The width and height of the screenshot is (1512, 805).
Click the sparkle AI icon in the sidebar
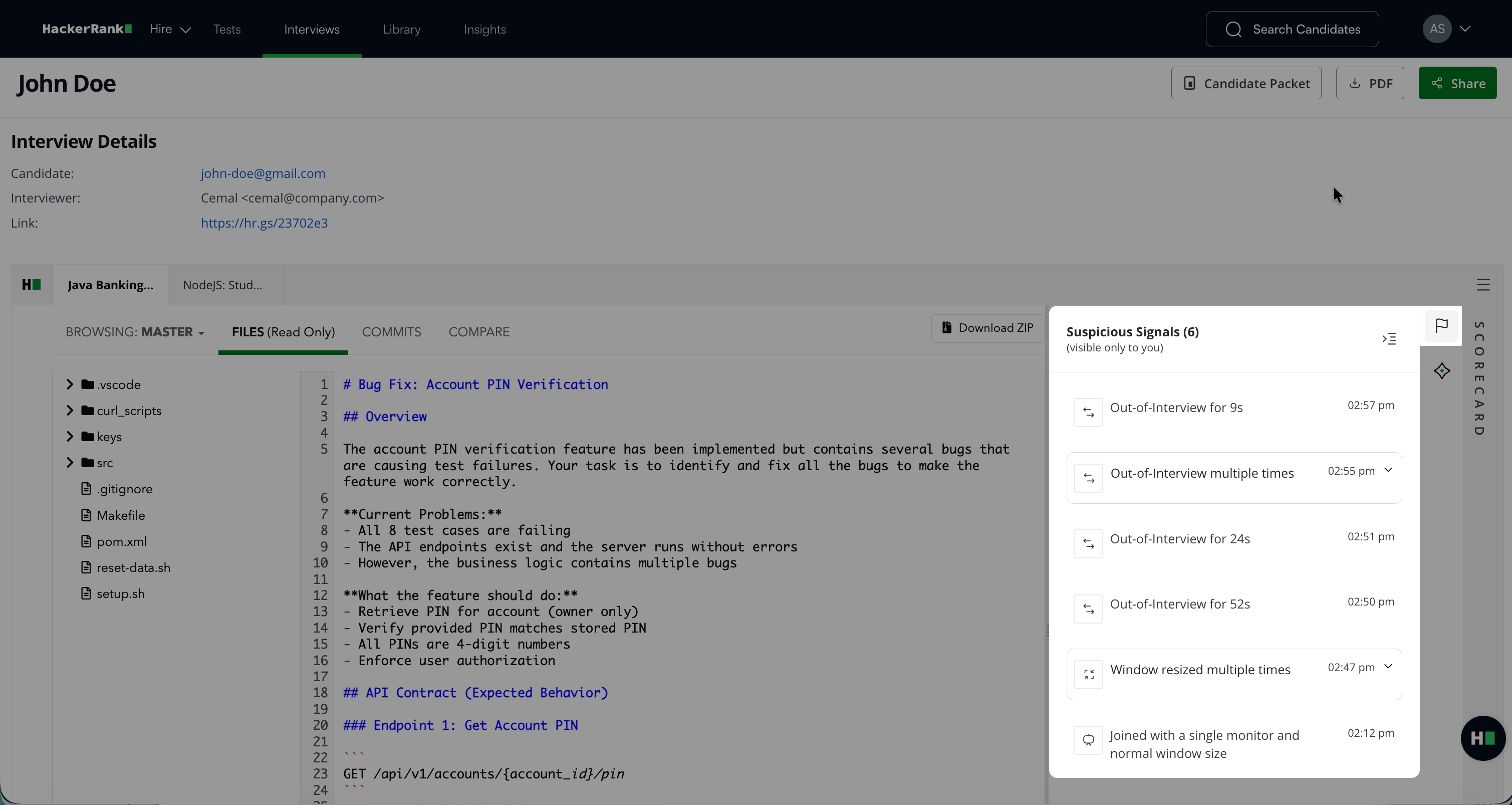[1441, 370]
